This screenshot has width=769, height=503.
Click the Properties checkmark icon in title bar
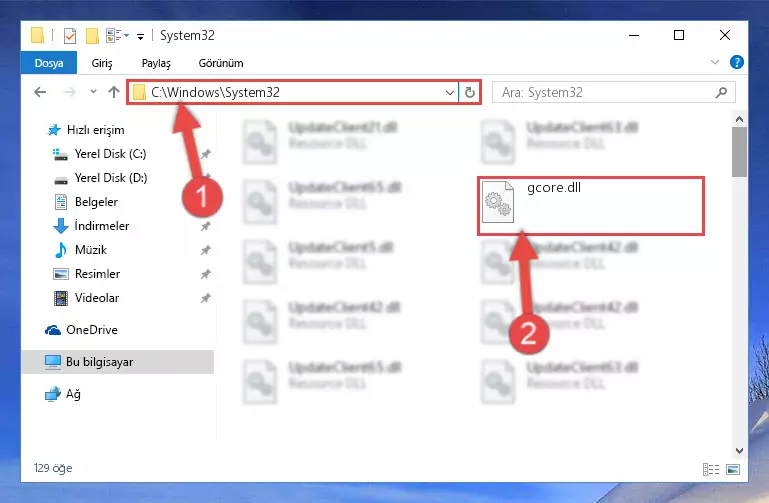[70, 36]
